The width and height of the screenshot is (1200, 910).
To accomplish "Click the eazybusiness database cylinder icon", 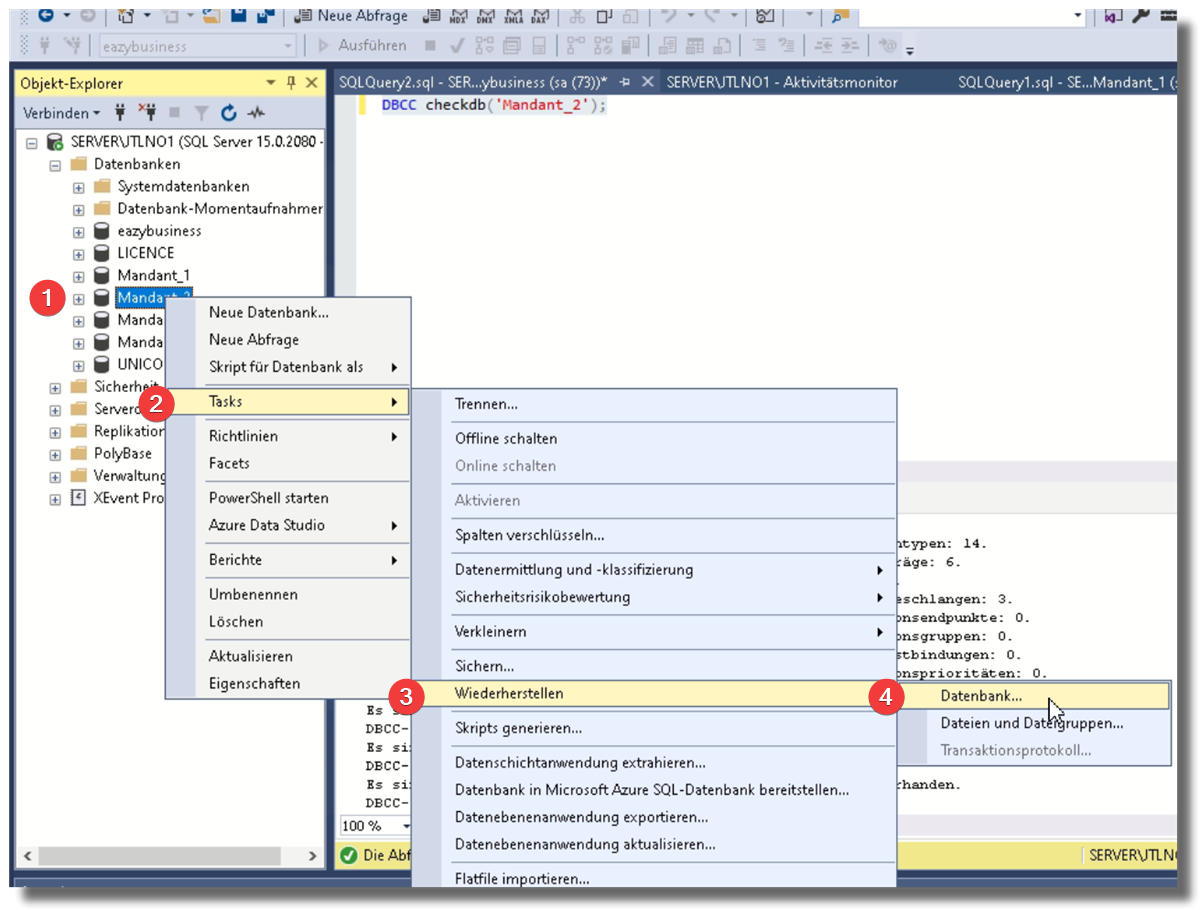I will 101,231.
